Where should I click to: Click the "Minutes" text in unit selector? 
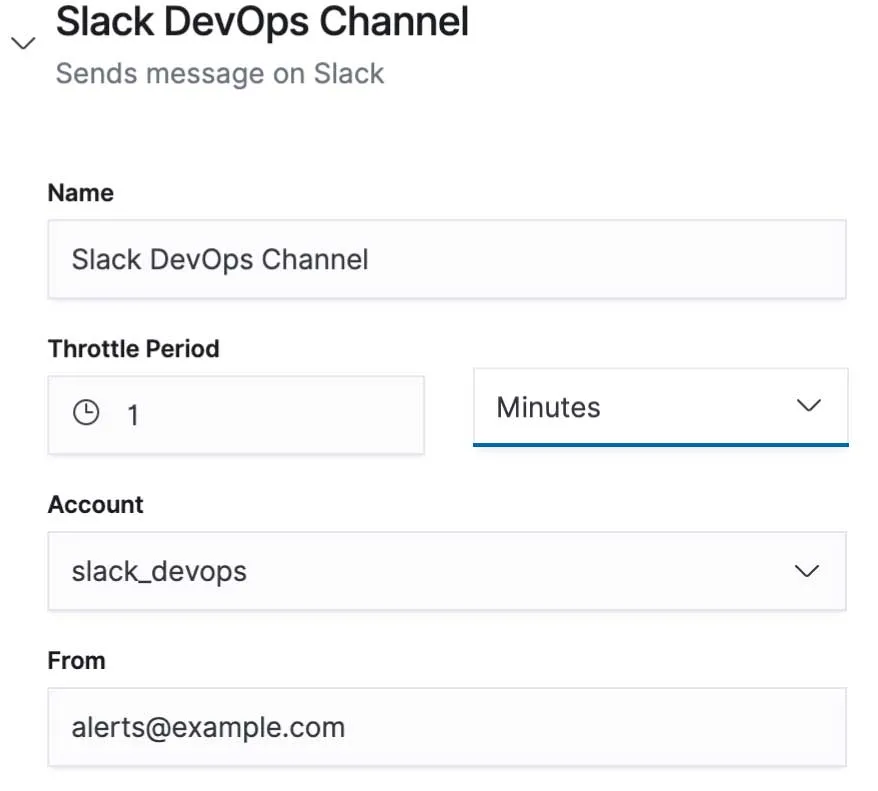point(548,408)
